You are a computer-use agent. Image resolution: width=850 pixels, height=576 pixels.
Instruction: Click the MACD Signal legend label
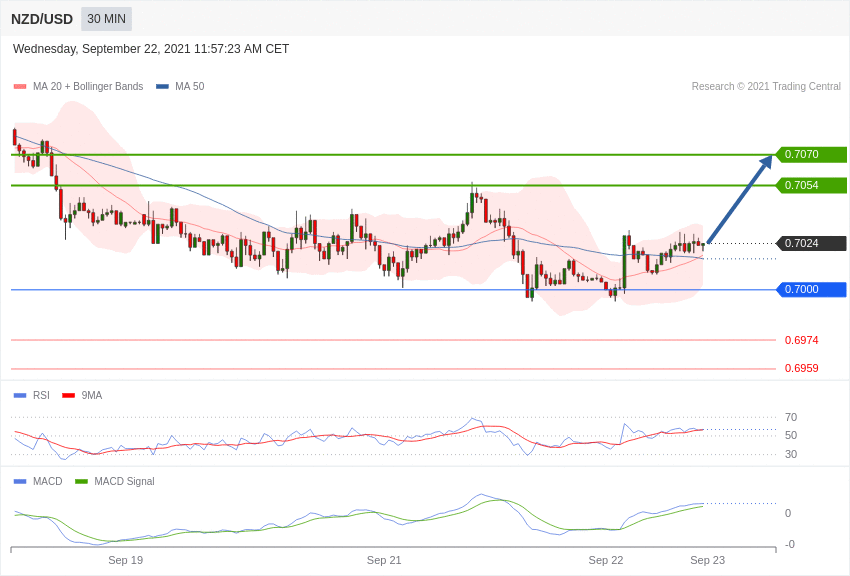(x=124, y=481)
